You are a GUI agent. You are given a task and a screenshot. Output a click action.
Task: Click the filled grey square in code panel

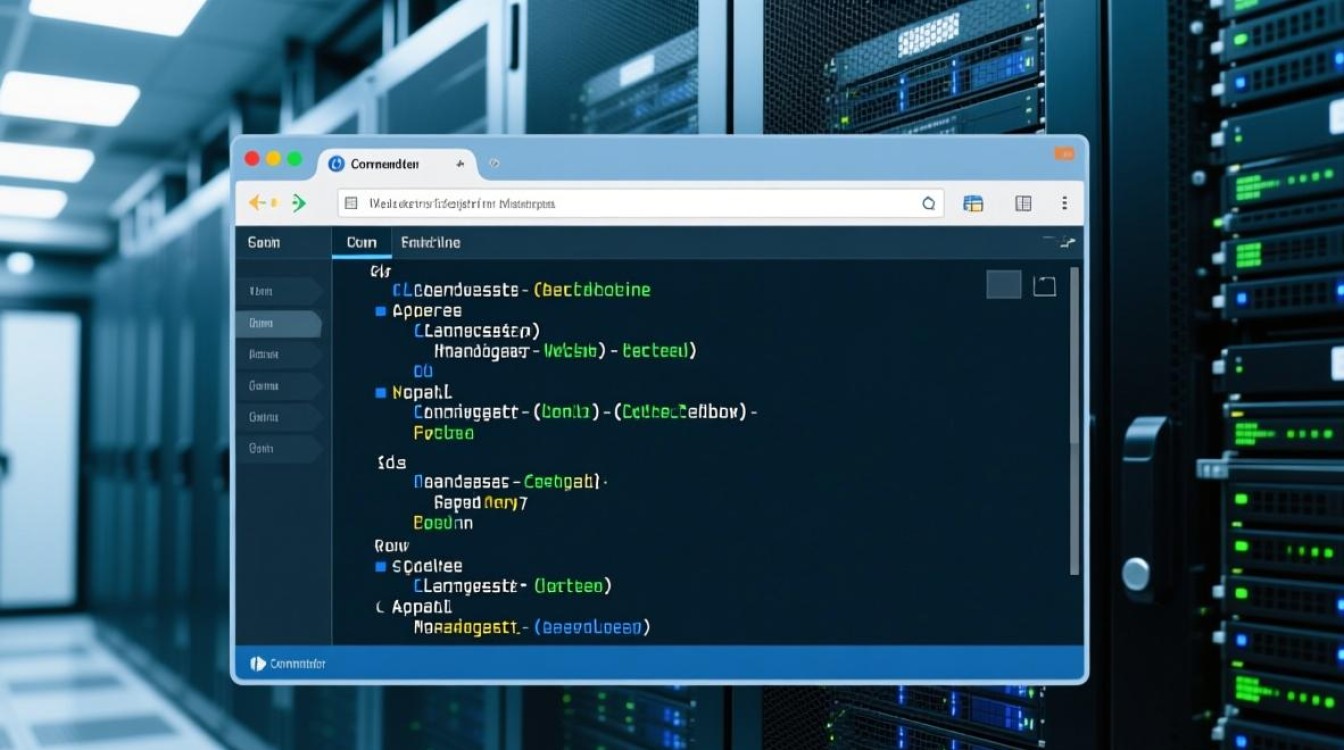pos(1003,285)
